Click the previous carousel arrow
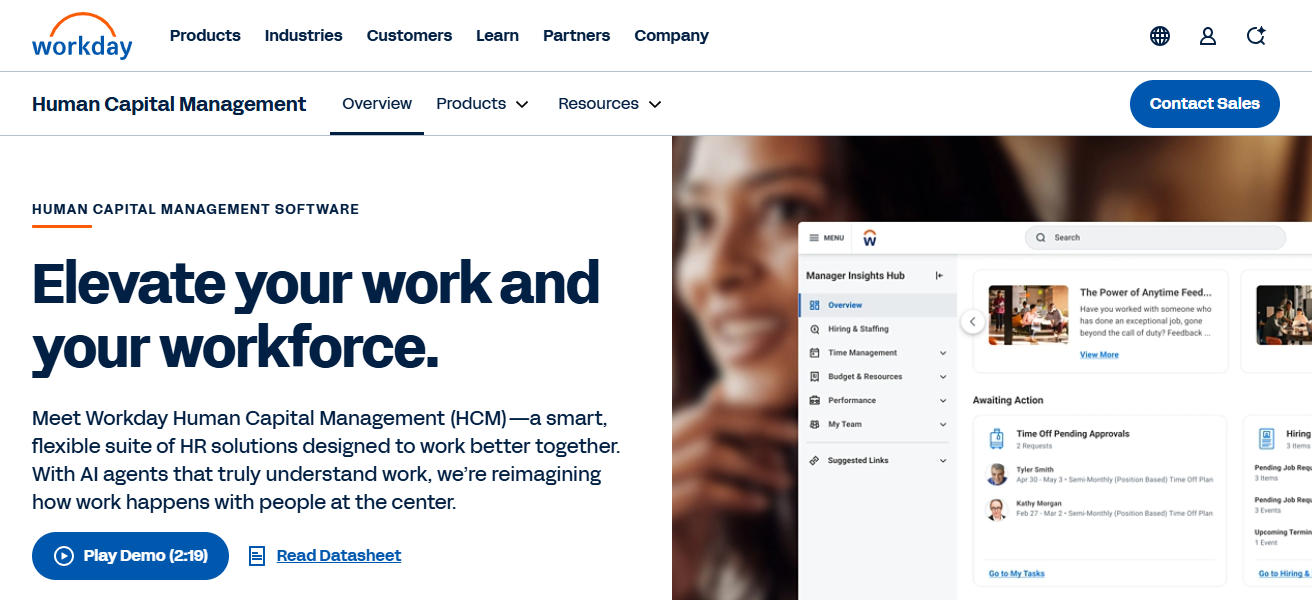This screenshot has width=1312, height=600. click(x=972, y=322)
